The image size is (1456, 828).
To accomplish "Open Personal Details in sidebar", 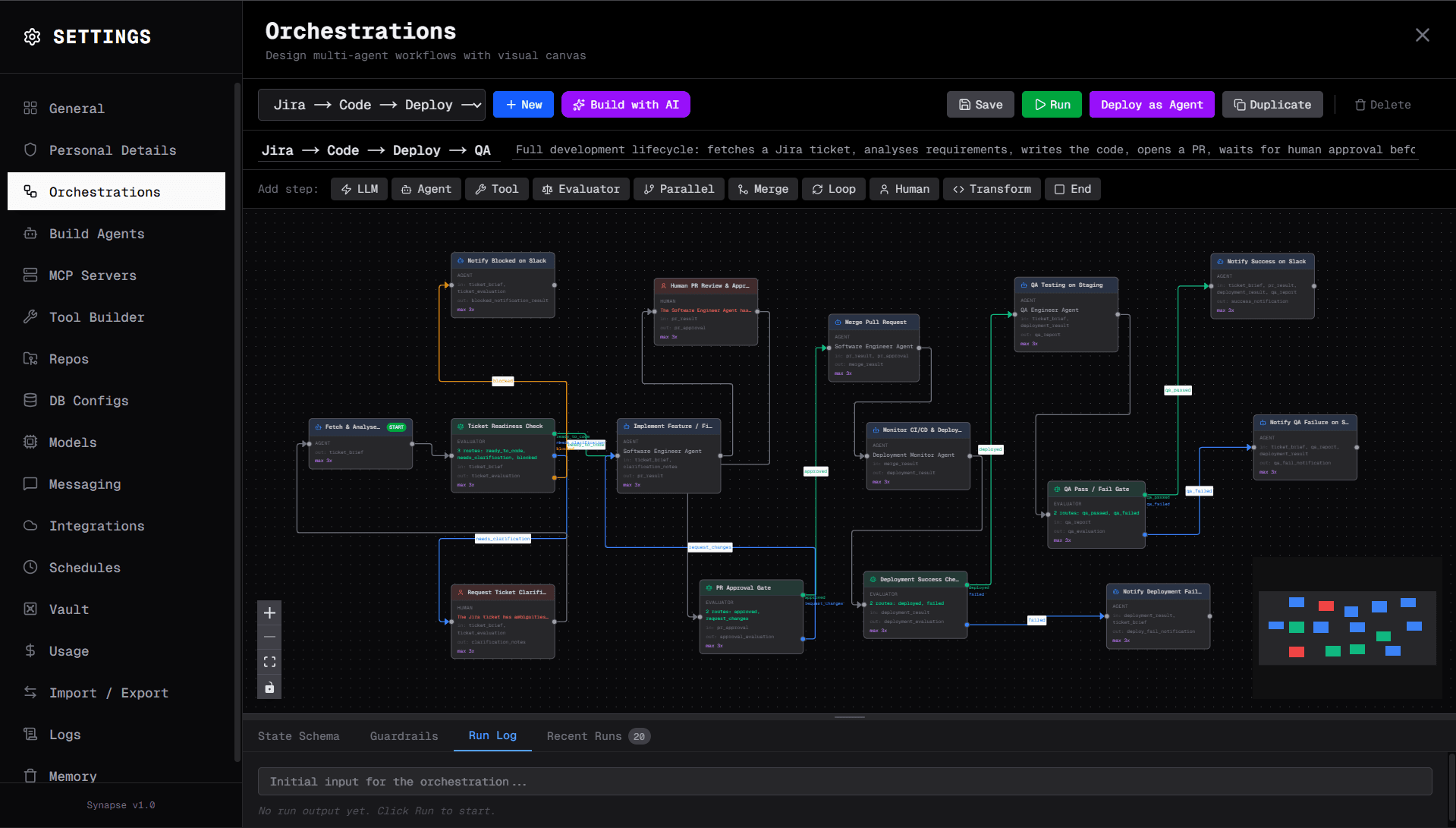I will point(116,150).
